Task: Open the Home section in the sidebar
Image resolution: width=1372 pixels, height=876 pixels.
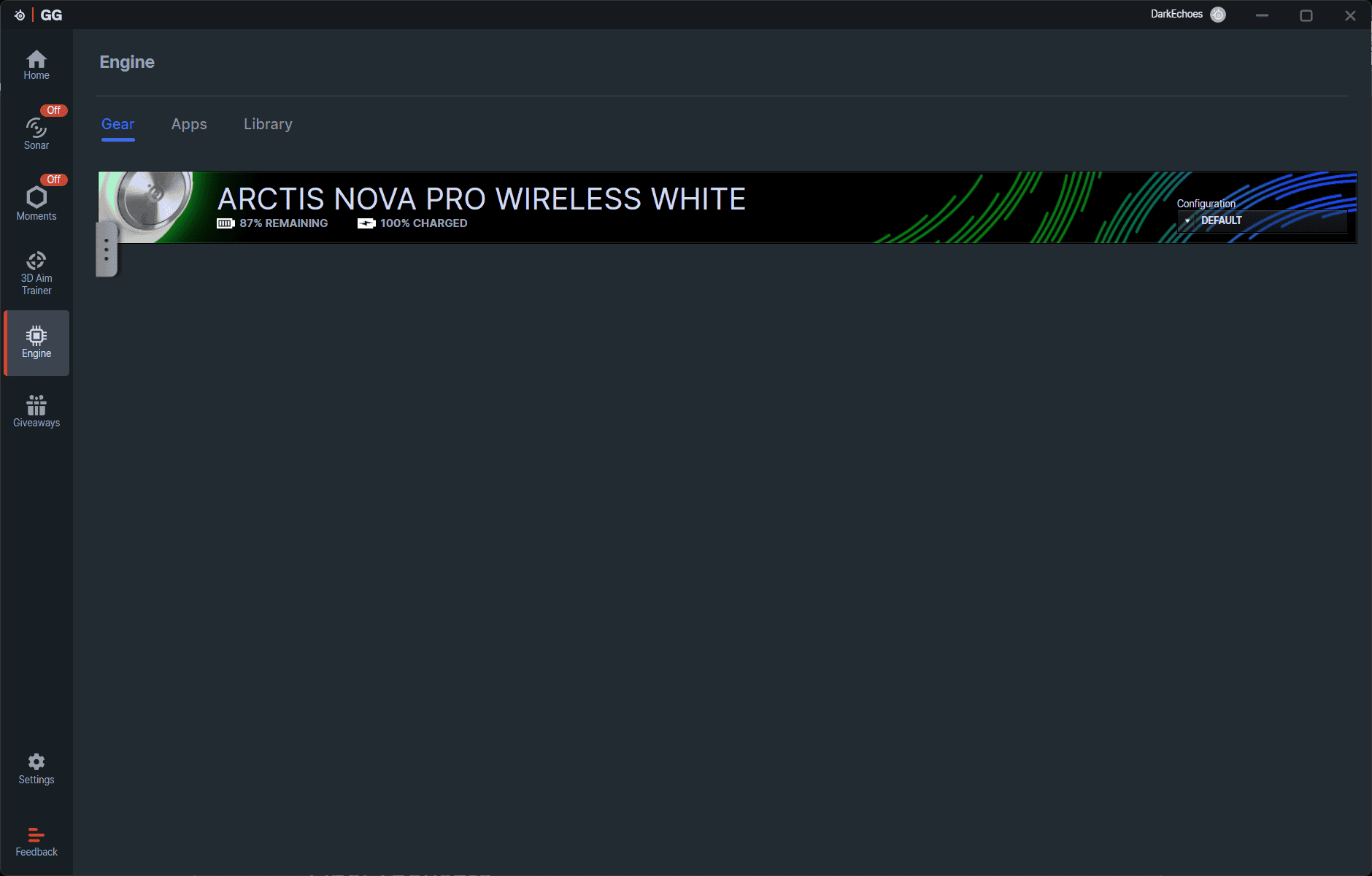Action: pyautogui.click(x=36, y=64)
